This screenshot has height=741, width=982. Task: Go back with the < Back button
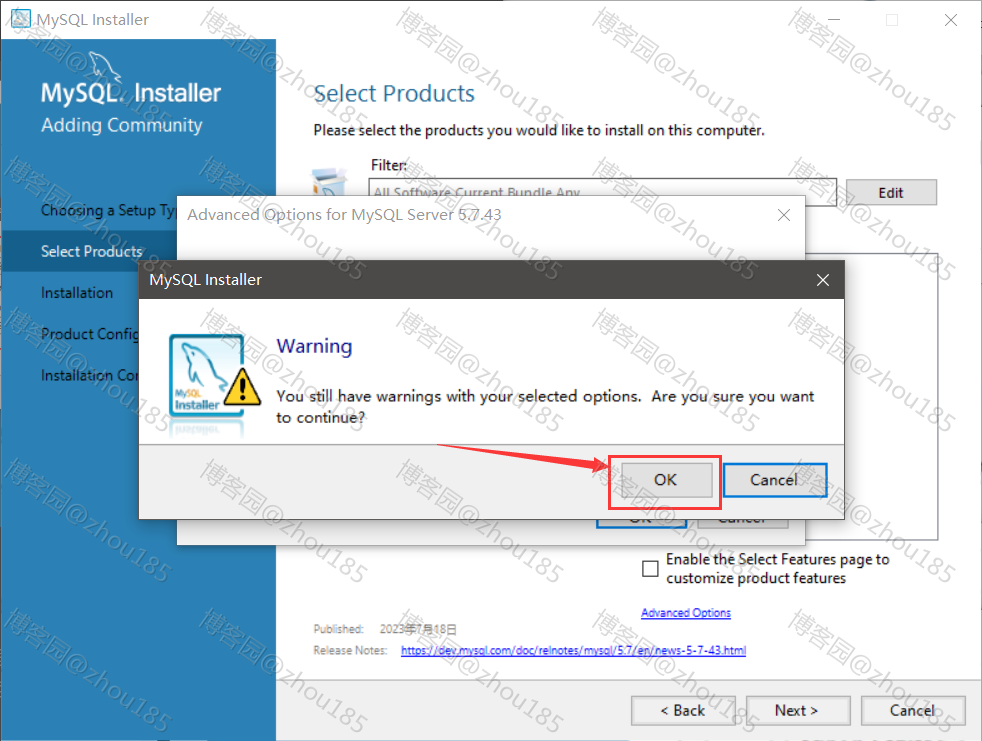[683, 710]
